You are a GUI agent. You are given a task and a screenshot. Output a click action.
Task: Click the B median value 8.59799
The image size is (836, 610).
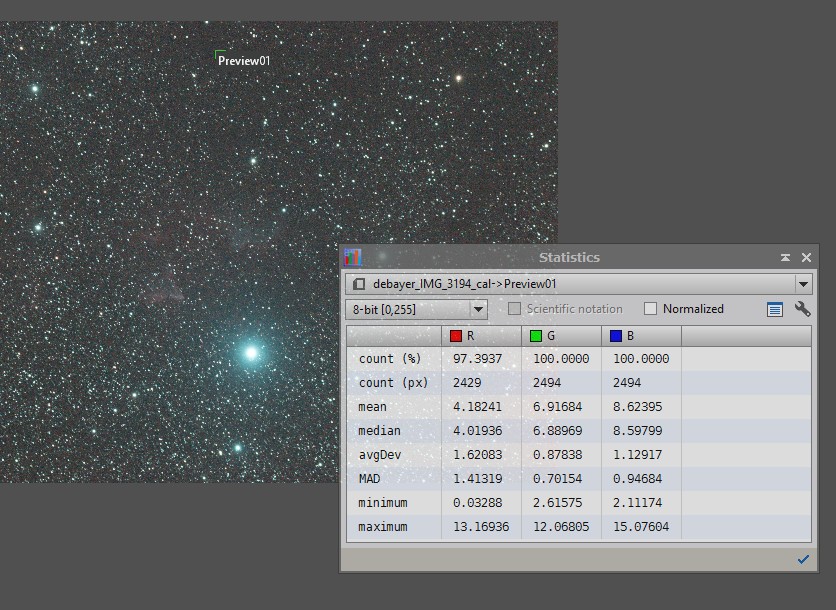click(637, 431)
